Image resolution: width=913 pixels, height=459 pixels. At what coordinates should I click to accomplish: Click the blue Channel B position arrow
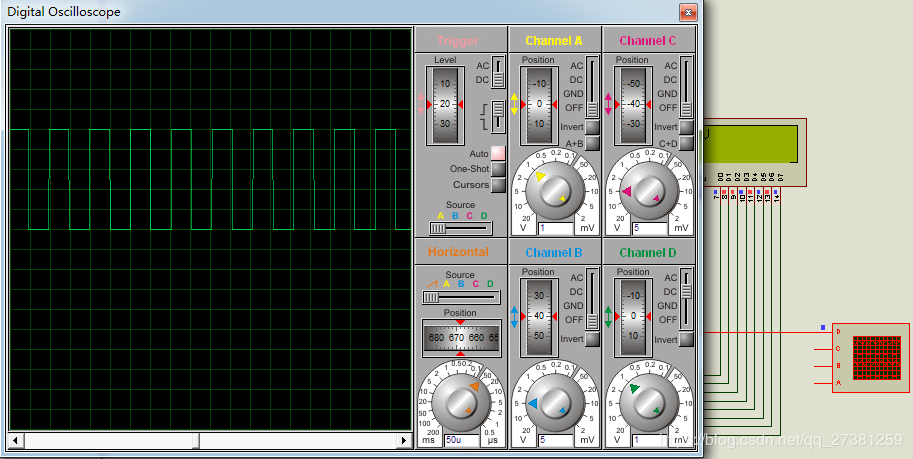click(x=514, y=317)
